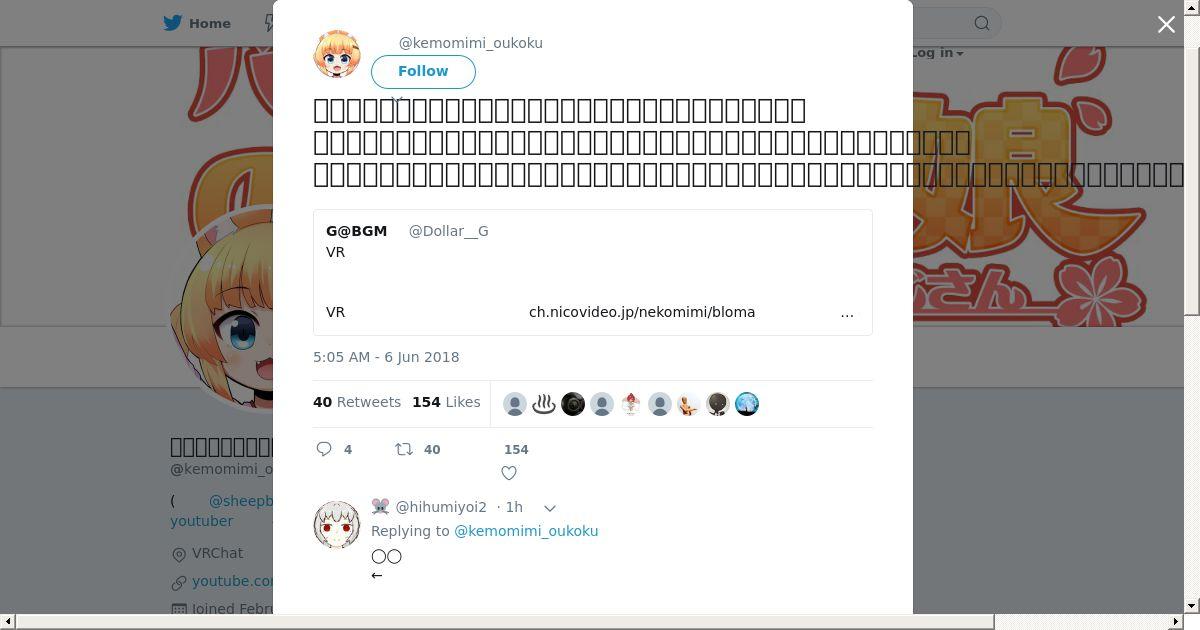View the 154 Likes list

point(446,402)
